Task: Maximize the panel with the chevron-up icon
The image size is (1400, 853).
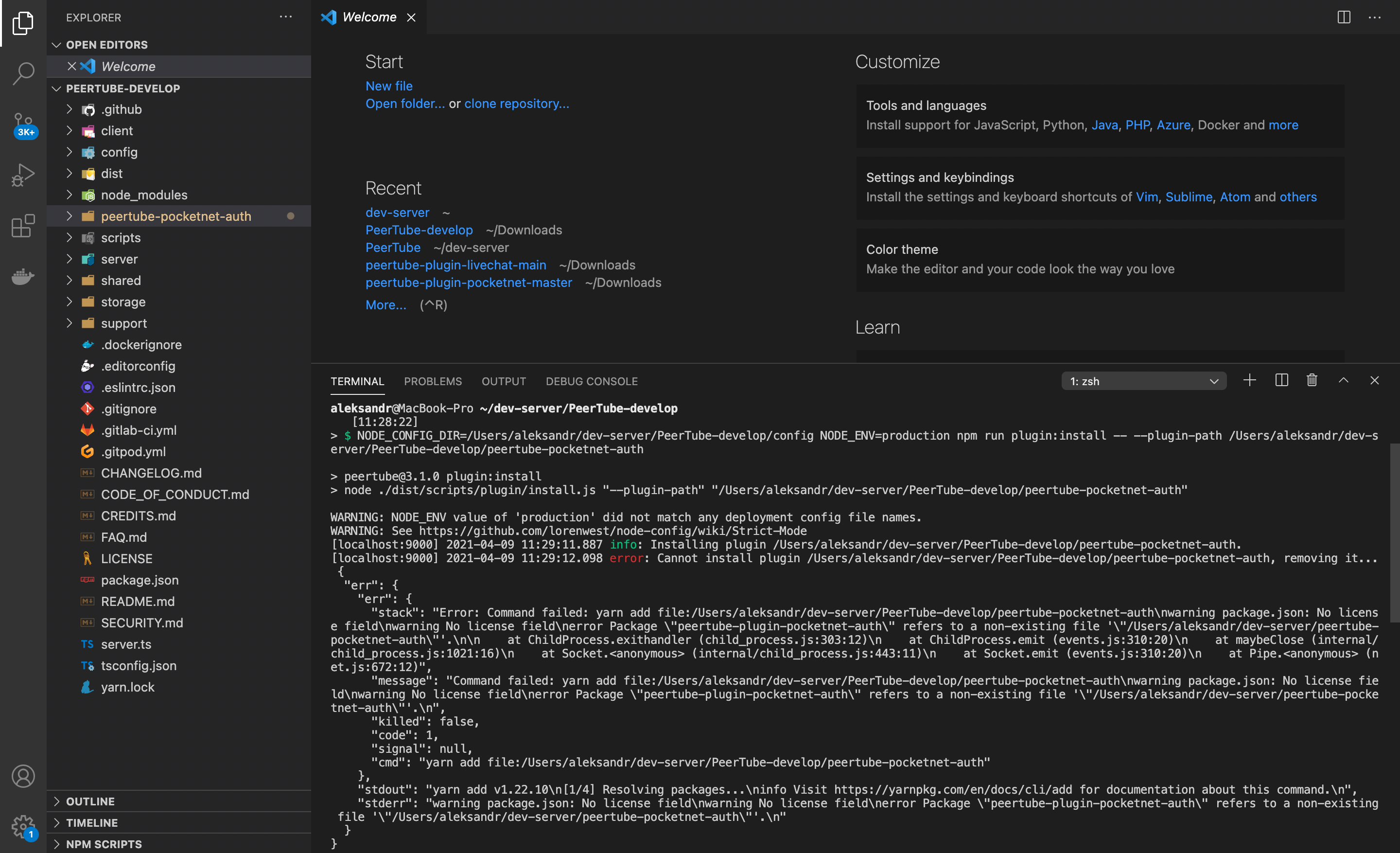Action: coord(1344,380)
